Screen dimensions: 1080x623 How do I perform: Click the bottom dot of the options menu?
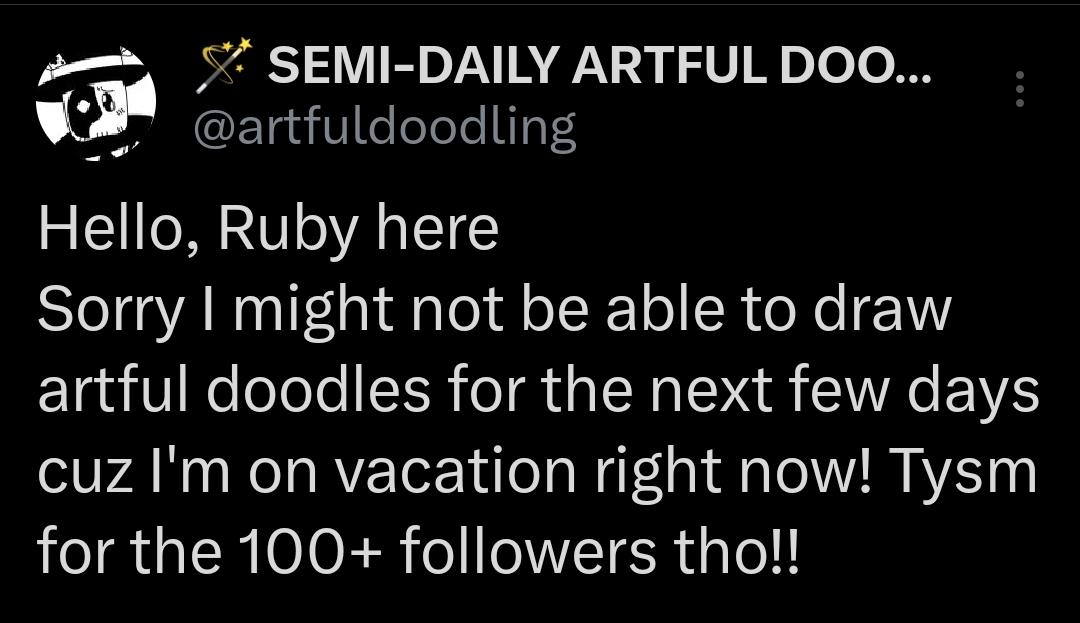click(x=1021, y=105)
